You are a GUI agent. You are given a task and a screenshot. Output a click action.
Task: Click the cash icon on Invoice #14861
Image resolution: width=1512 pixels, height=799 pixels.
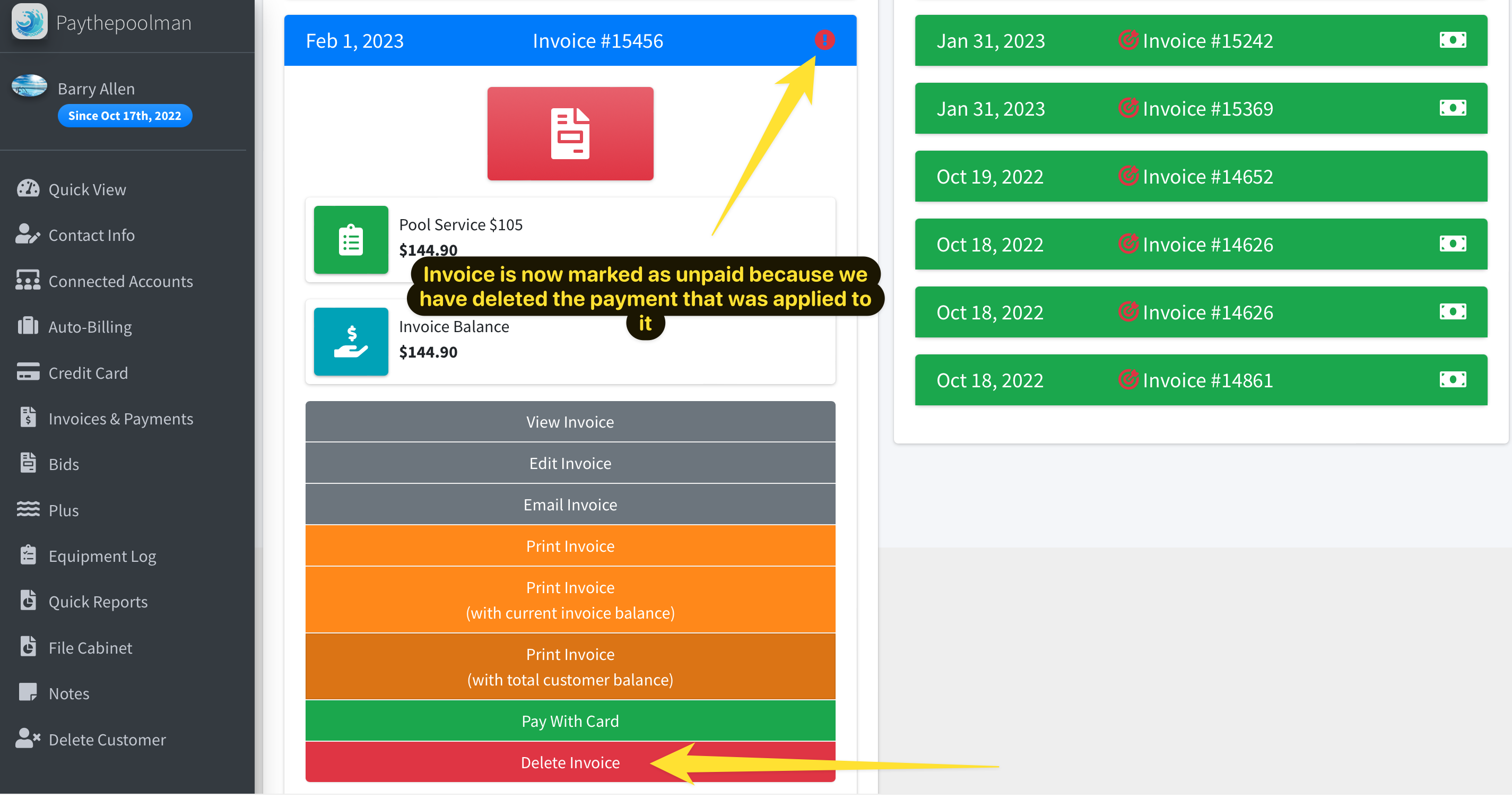coord(1452,380)
